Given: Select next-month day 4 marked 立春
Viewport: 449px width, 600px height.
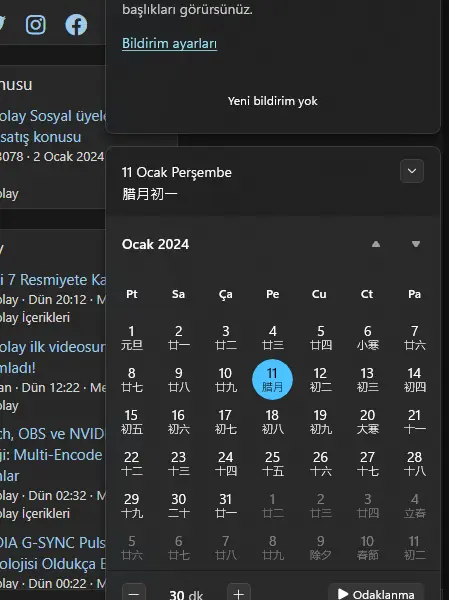Looking at the screenshot, I should coord(415,505).
